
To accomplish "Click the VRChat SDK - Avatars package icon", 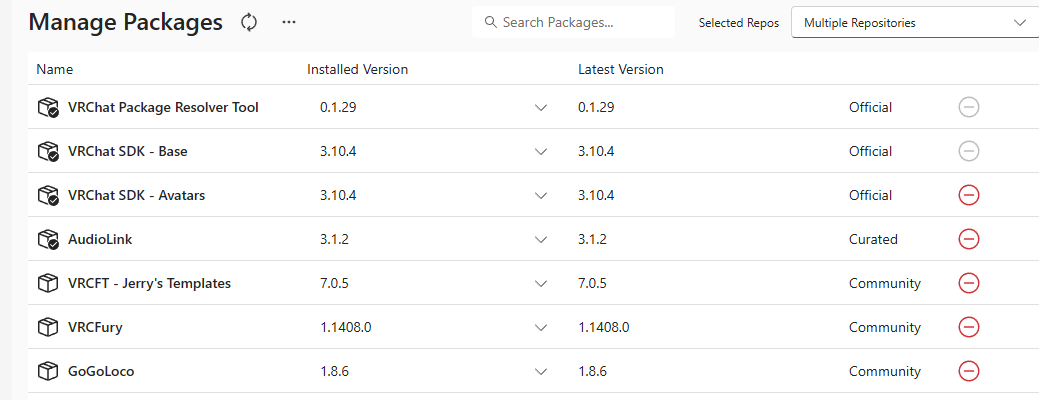I will [48, 195].
